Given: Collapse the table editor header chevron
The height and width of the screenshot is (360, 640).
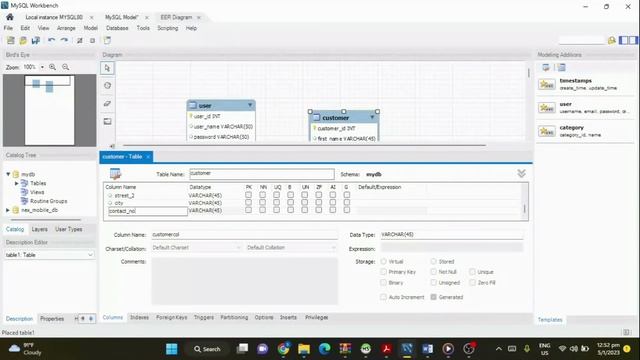Looking at the screenshot, I should coord(521,173).
